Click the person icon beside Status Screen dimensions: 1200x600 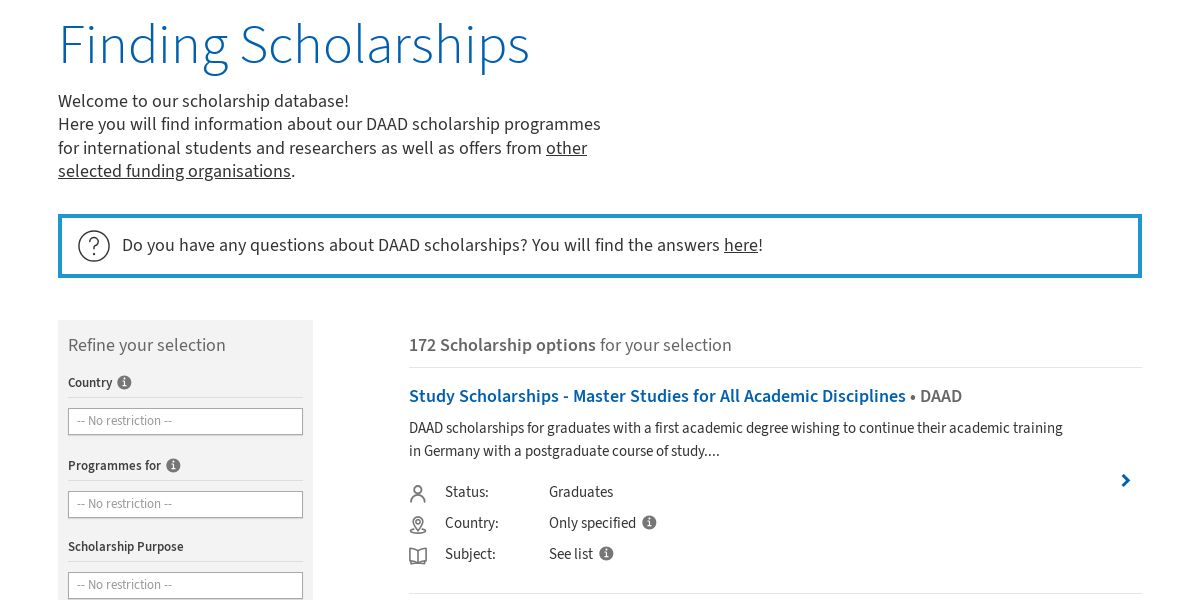click(x=418, y=493)
